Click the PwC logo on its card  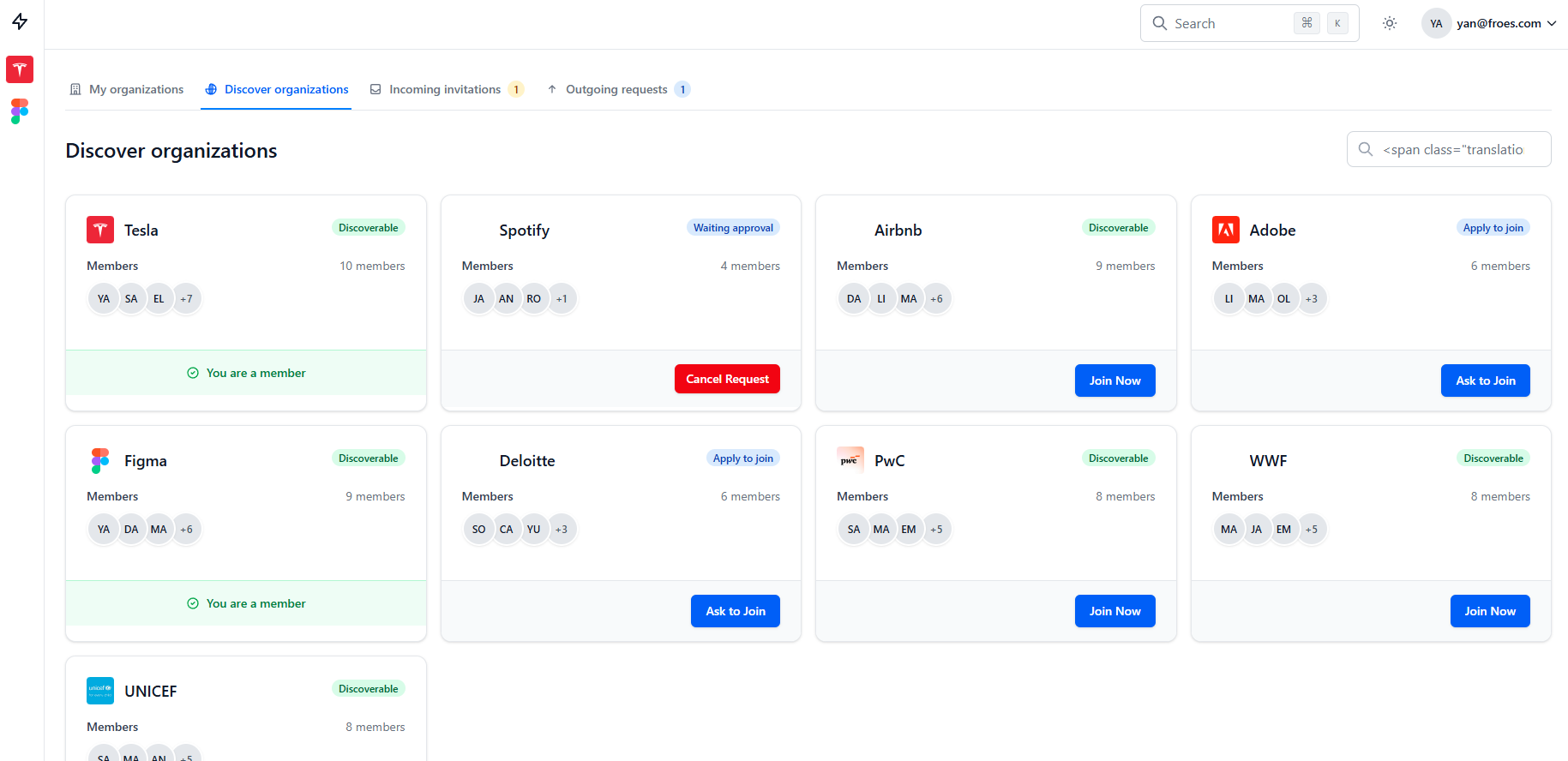click(850, 460)
